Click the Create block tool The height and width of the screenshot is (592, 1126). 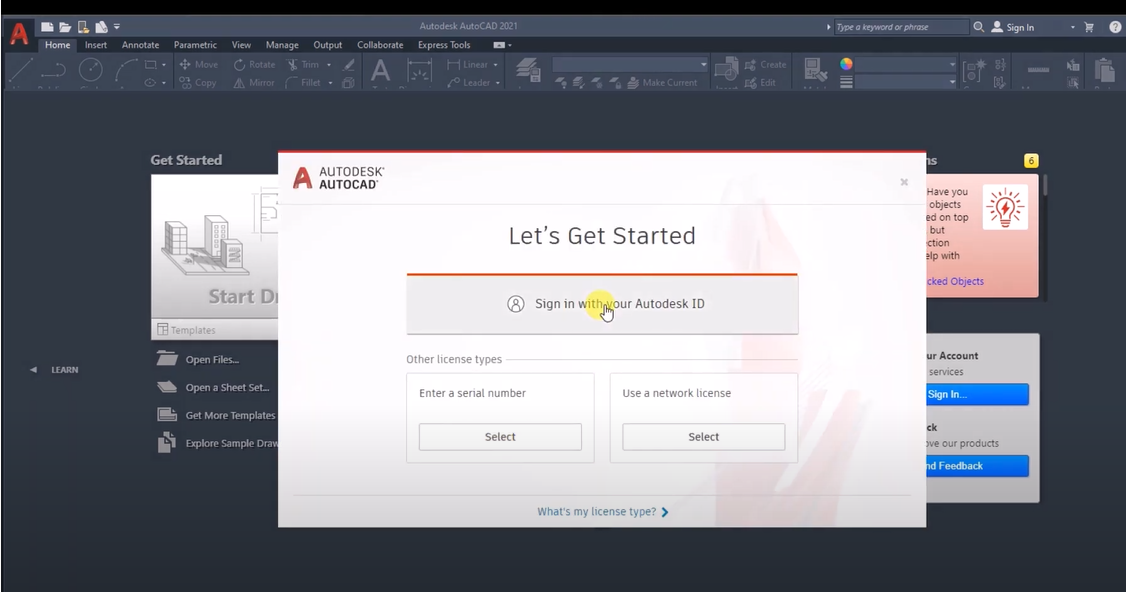tap(766, 64)
